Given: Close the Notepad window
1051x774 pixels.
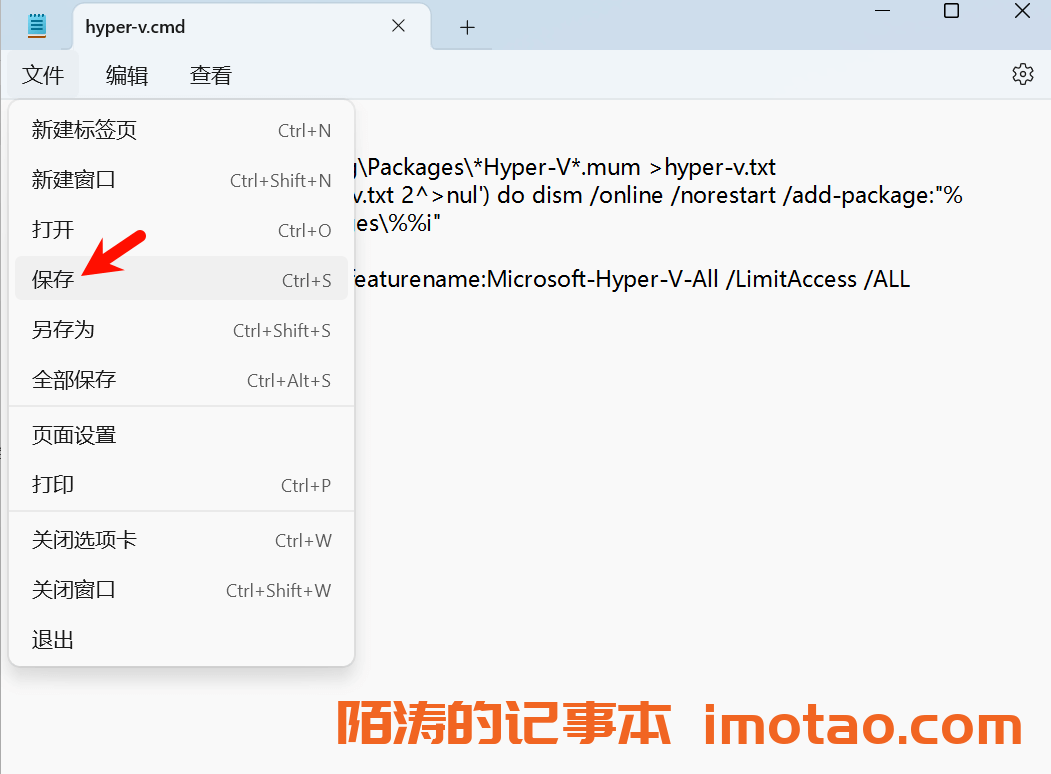Looking at the screenshot, I should [x=1022, y=11].
